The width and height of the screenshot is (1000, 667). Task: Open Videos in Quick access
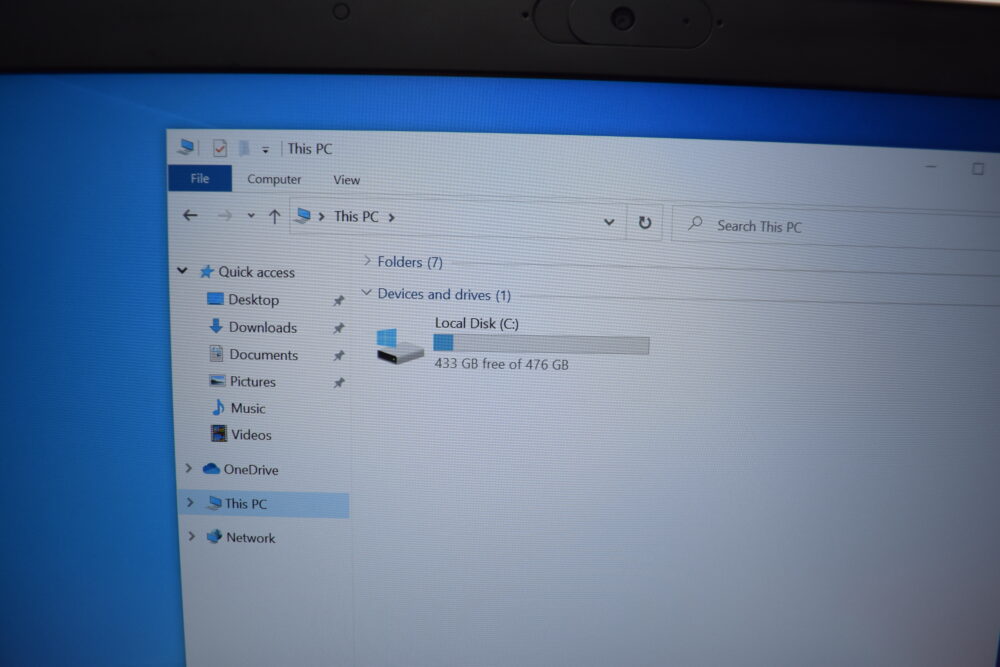click(251, 436)
